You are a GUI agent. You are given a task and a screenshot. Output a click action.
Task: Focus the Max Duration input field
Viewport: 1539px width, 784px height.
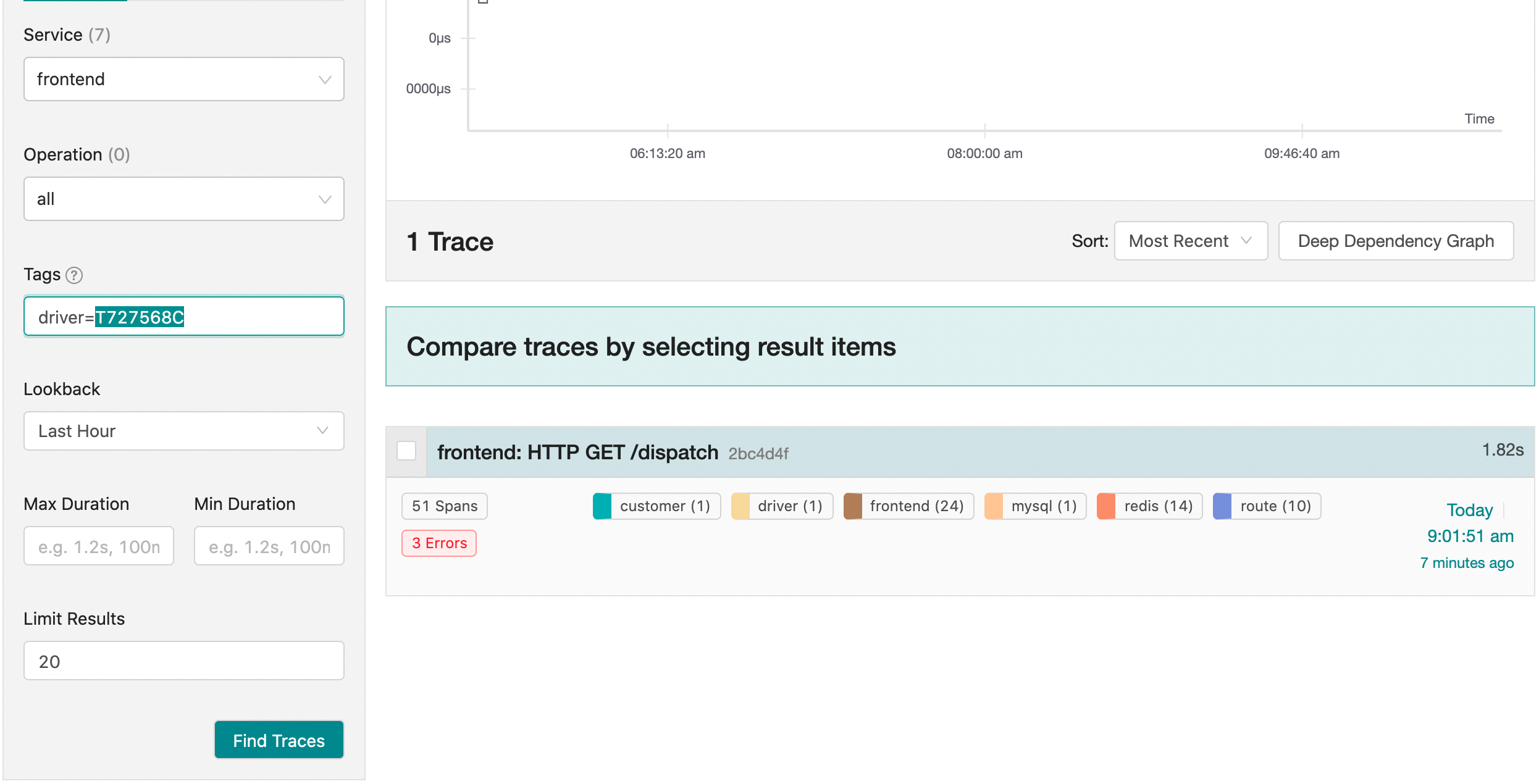pyautogui.click(x=99, y=546)
